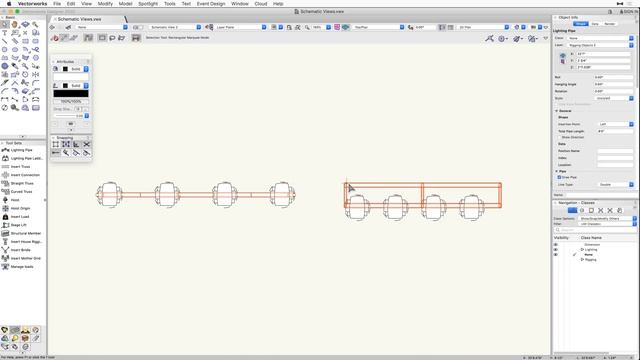Open the Event Design menu

pyautogui.click(x=211, y=4)
